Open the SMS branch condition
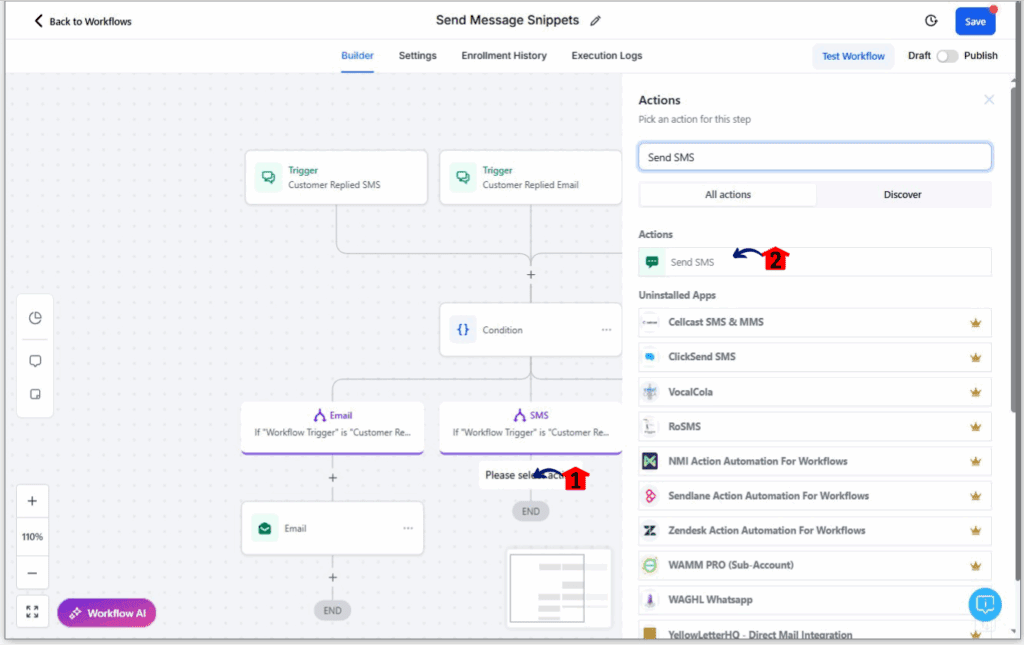 [x=530, y=427]
